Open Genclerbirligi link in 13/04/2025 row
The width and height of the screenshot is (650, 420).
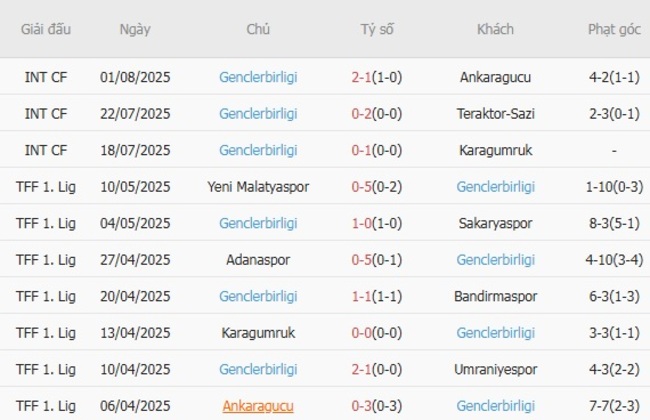pyautogui.click(x=496, y=333)
